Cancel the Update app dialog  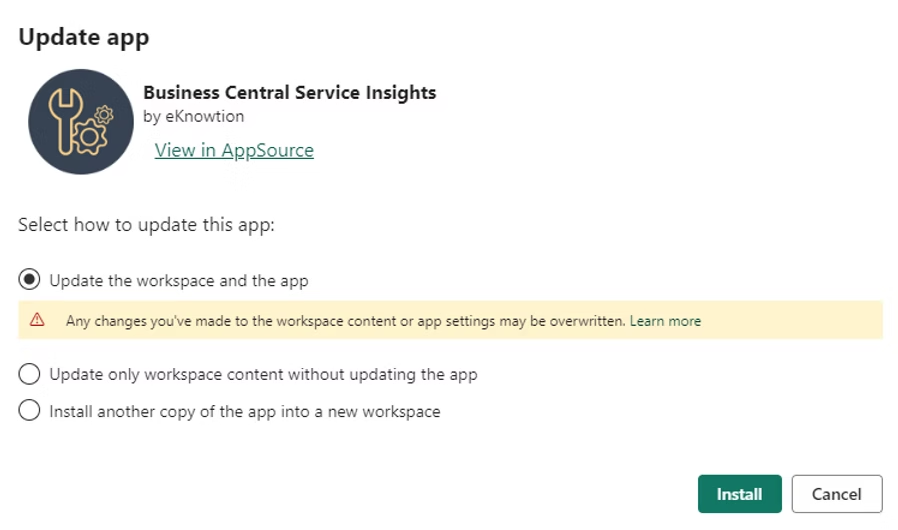836,493
